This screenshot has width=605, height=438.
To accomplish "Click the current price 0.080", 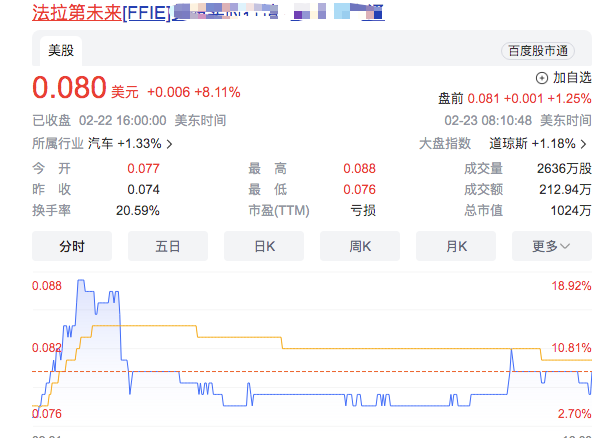I will 69,88.
